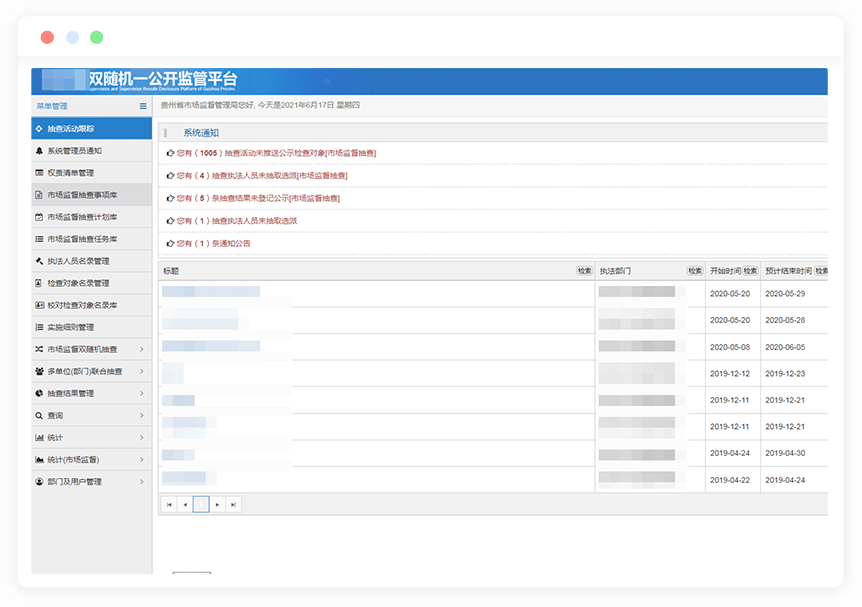Image resolution: width=862 pixels, height=607 pixels.
Task: Expand the 统计(市场监督) submenu arrow
Action: click(142, 459)
